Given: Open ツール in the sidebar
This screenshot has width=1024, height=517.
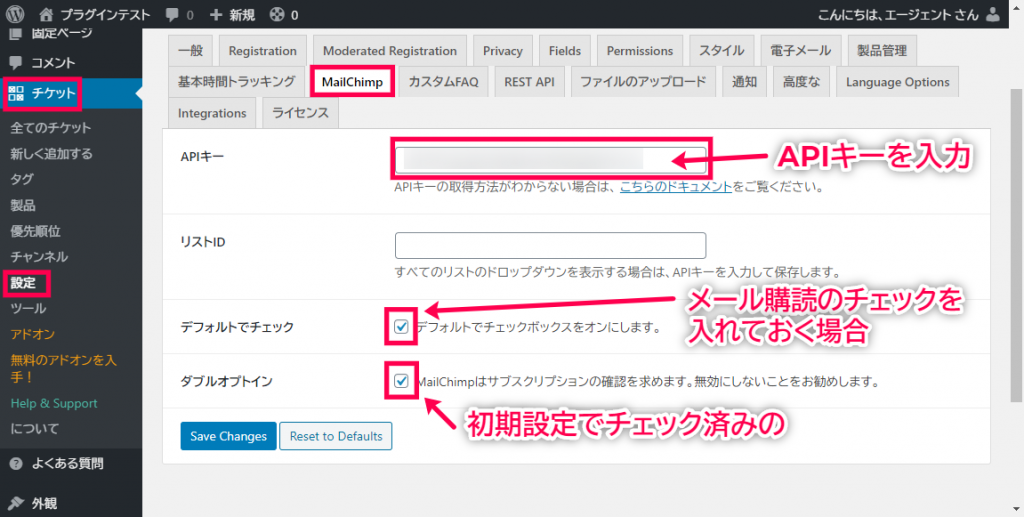Looking at the screenshot, I should [x=28, y=308].
